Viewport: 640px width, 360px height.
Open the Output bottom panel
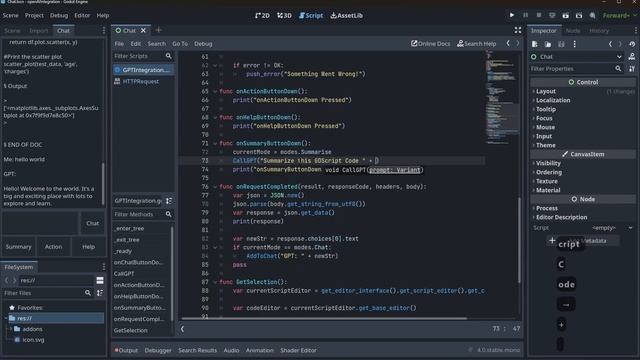pyautogui.click(x=126, y=350)
